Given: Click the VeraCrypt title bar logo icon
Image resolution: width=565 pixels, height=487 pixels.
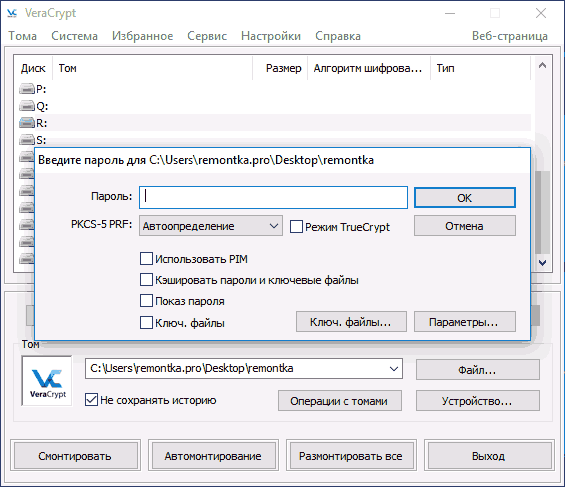Looking at the screenshot, I should point(12,13).
